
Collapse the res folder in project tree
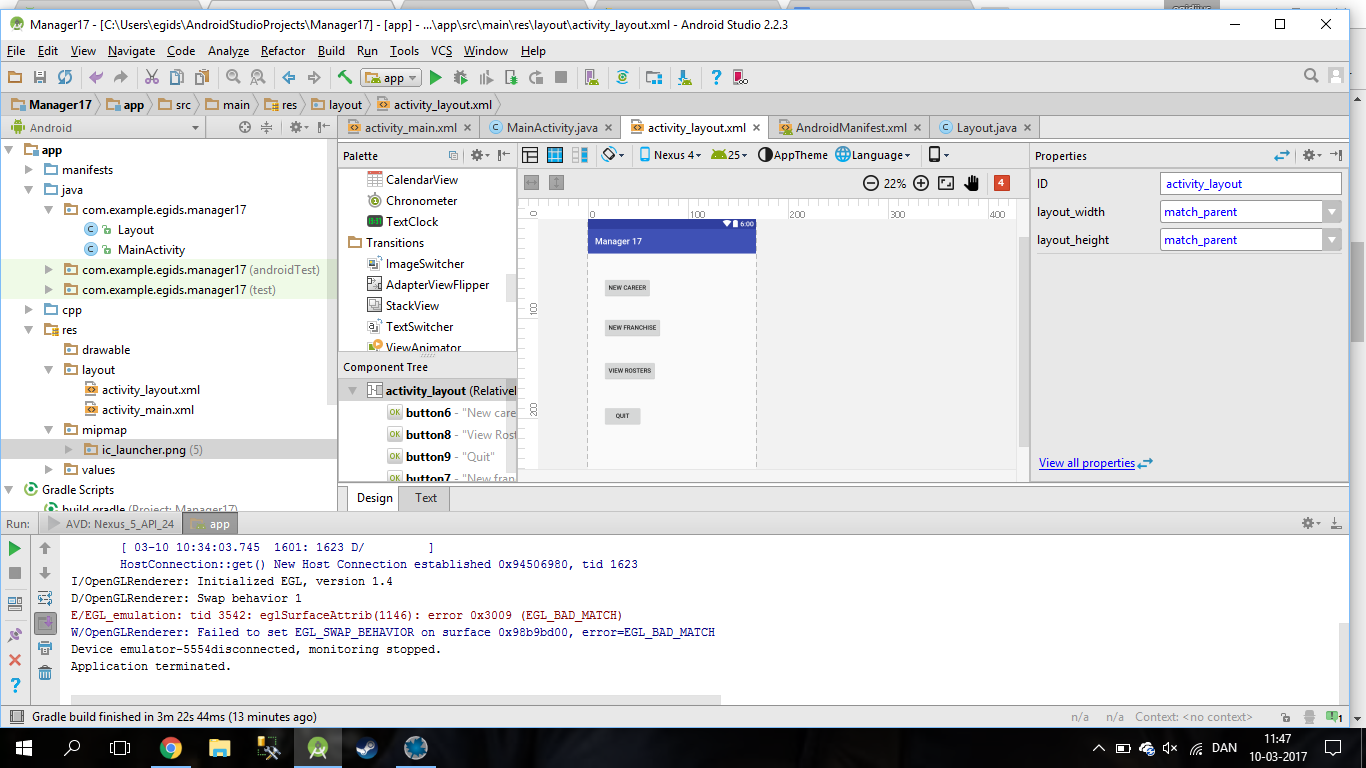point(30,330)
